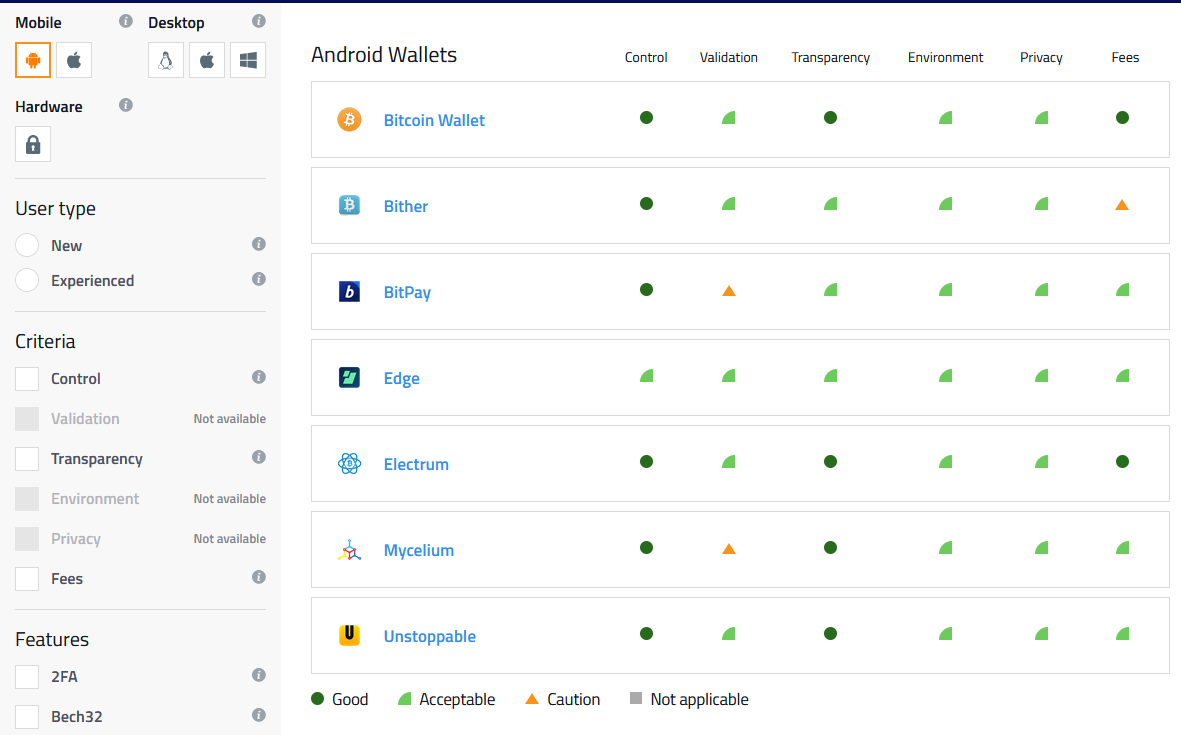
Task: Open the Mycelium wallet link
Action: (x=419, y=550)
